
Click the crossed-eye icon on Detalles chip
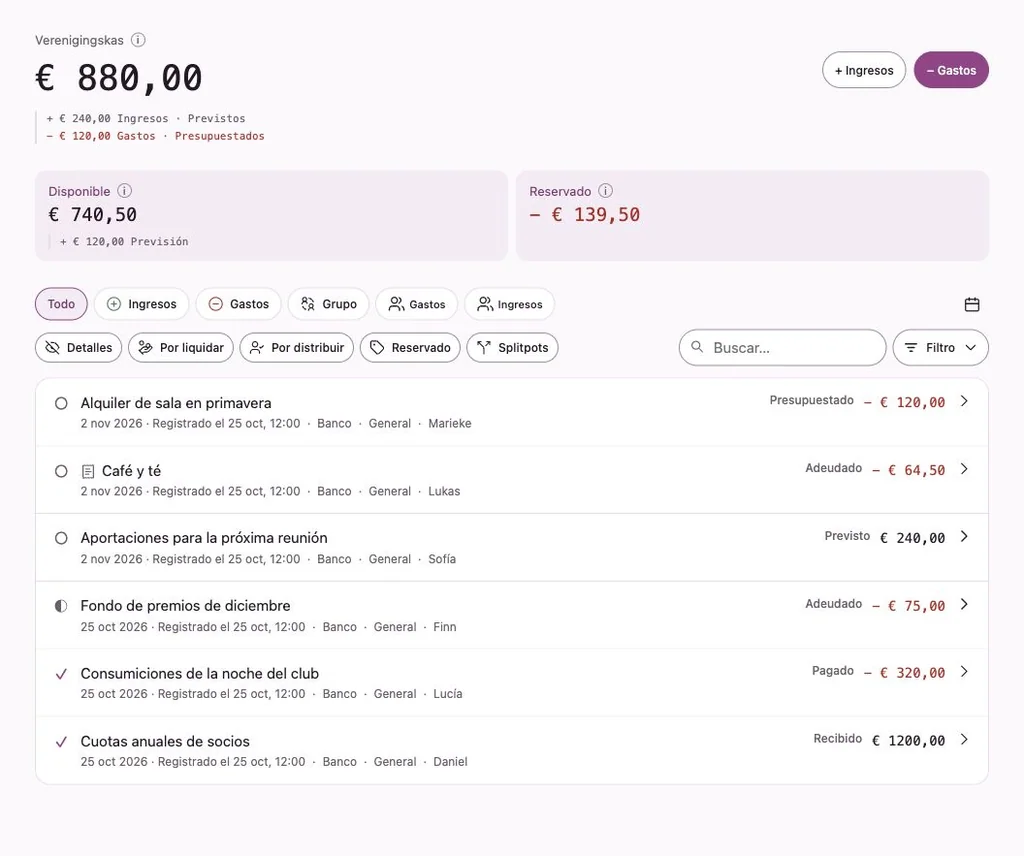(x=52, y=347)
